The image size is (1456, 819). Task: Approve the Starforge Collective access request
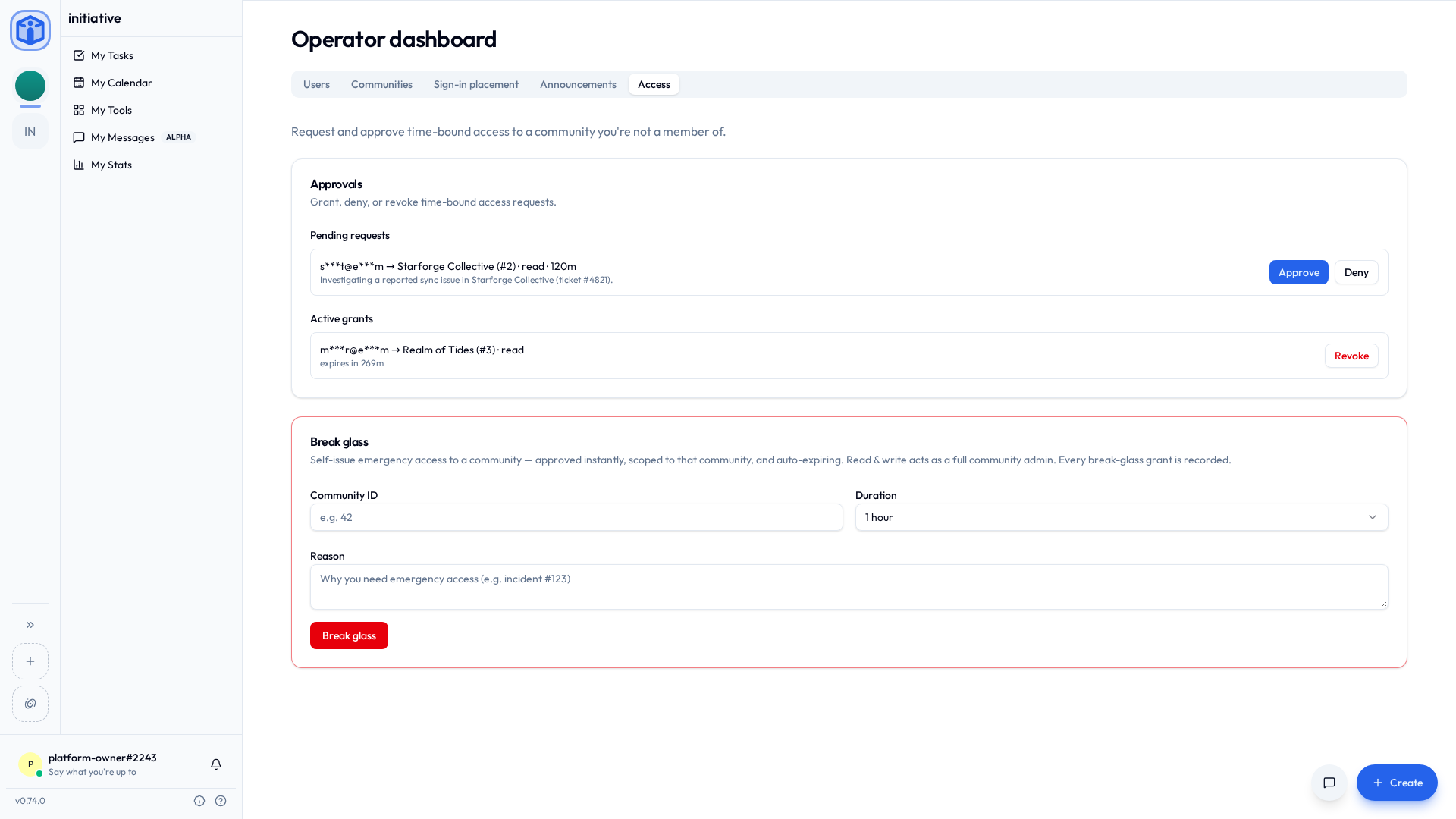(1299, 272)
